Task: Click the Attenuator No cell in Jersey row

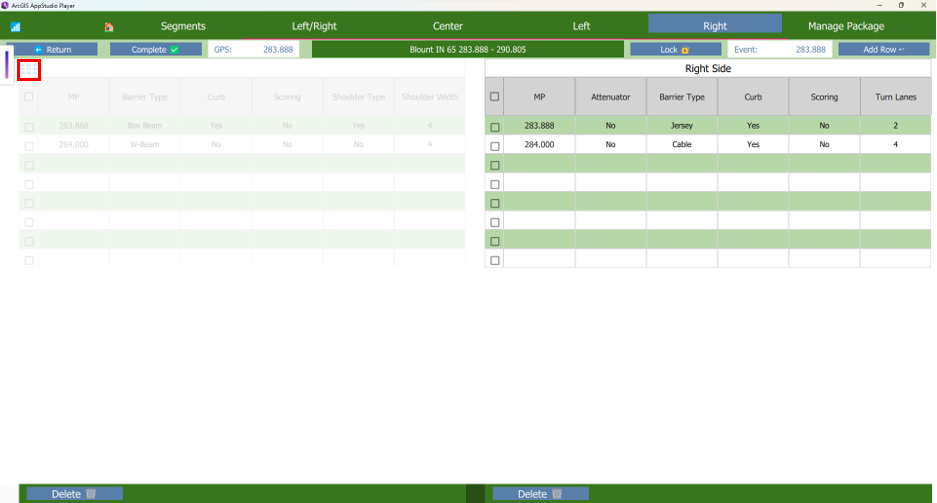Action: click(x=610, y=125)
